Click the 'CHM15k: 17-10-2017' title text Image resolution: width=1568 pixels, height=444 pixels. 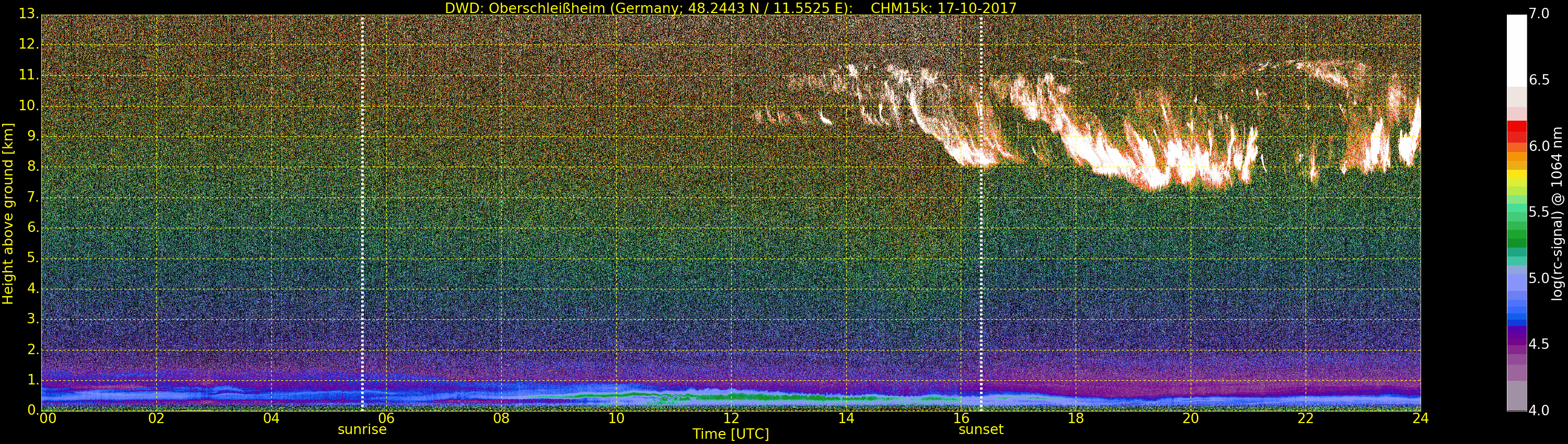(x=943, y=8)
